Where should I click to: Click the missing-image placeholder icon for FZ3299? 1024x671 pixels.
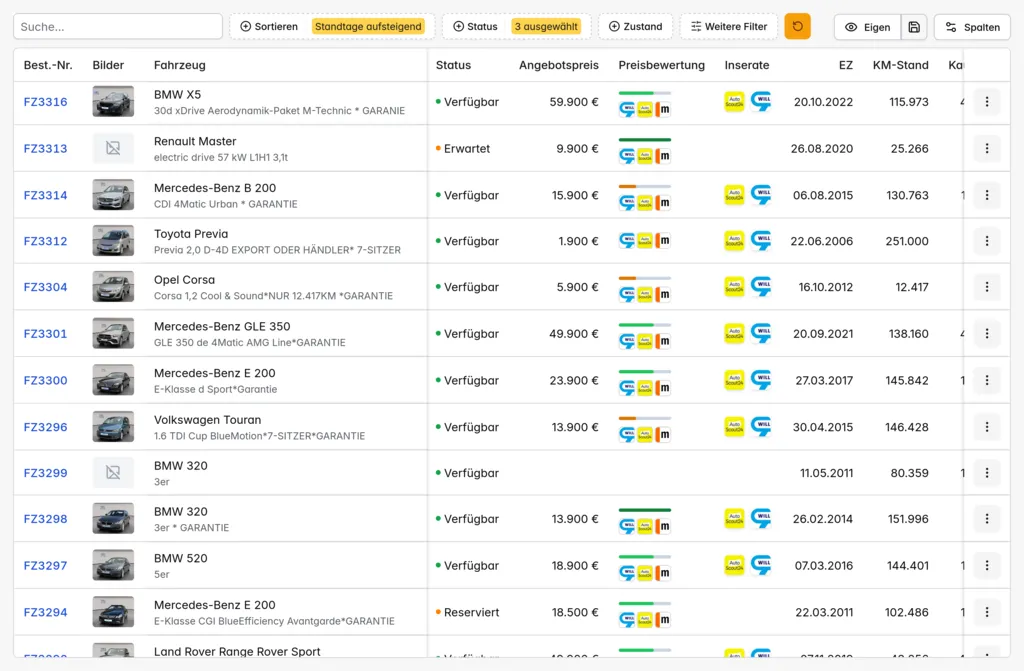(113, 472)
